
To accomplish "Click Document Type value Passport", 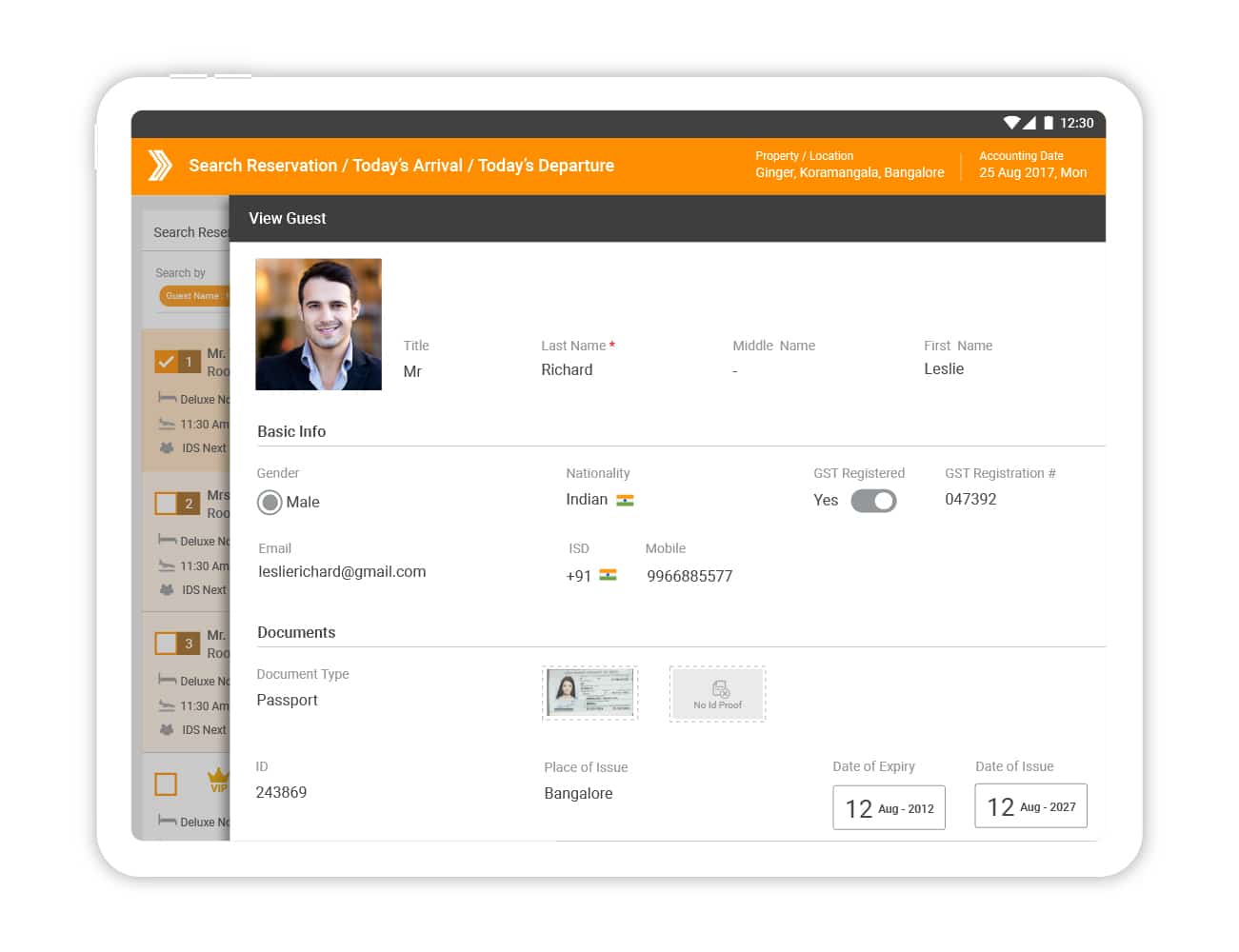I will (287, 701).
